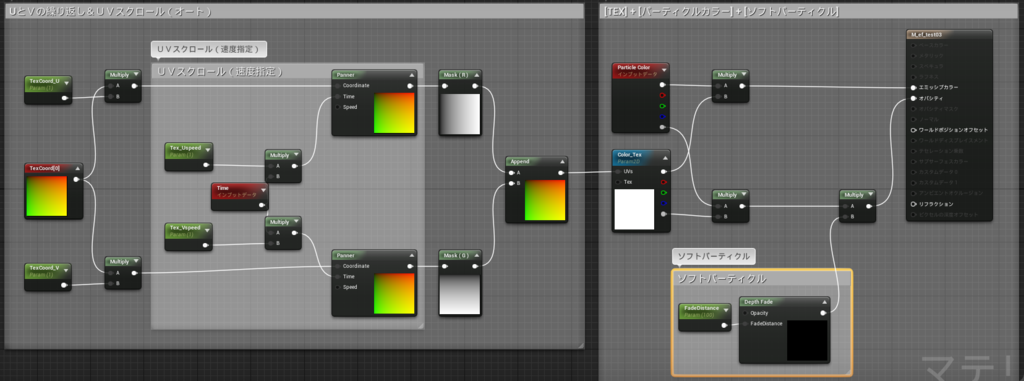Select the Multiply node fed by TexCoord_U
The height and width of the screenshot is (381, 1024).
pyautogui.click(x=123, y=86)
